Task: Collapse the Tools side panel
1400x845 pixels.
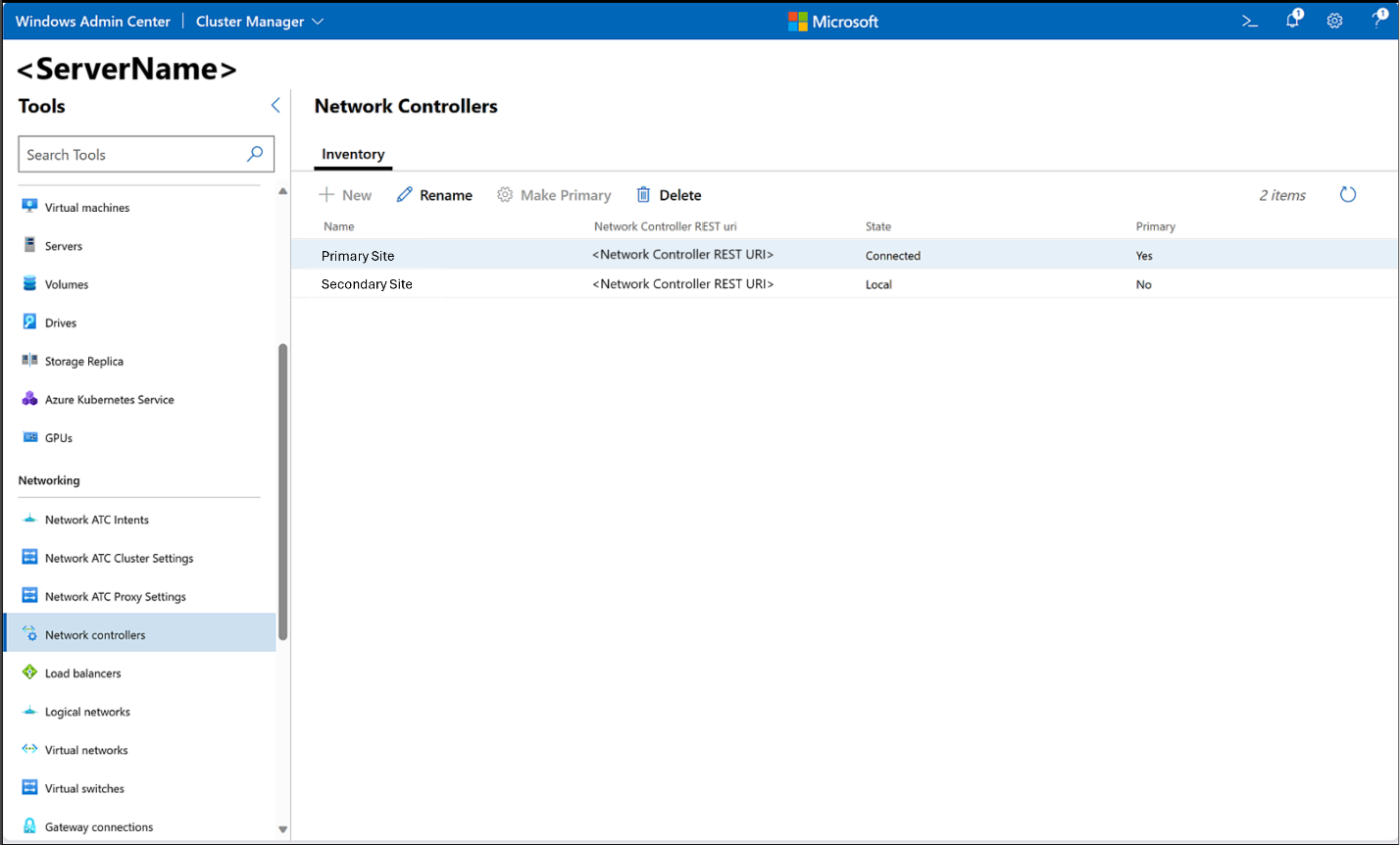Action: coord(275,106)
